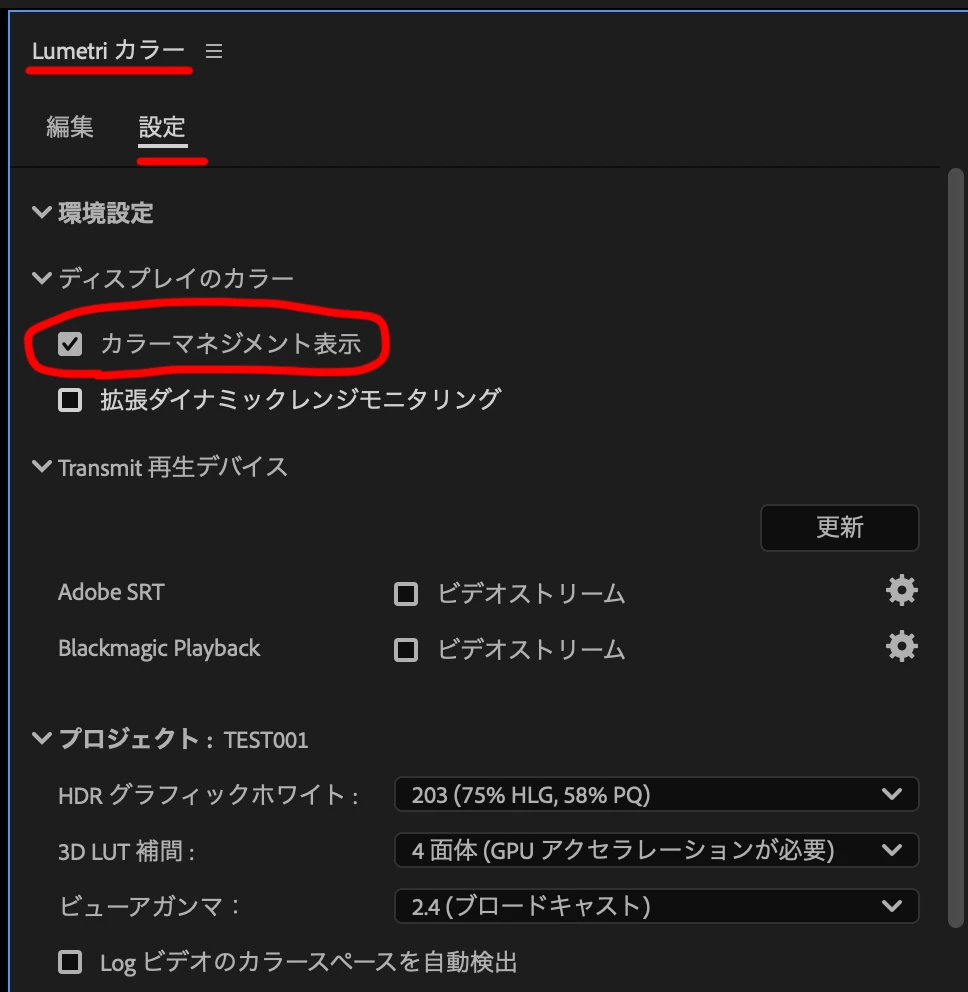Open the HDR グラフィックホワイト dropdown
The width and height of the screenshot is (968, 992).
click(656, 794)
